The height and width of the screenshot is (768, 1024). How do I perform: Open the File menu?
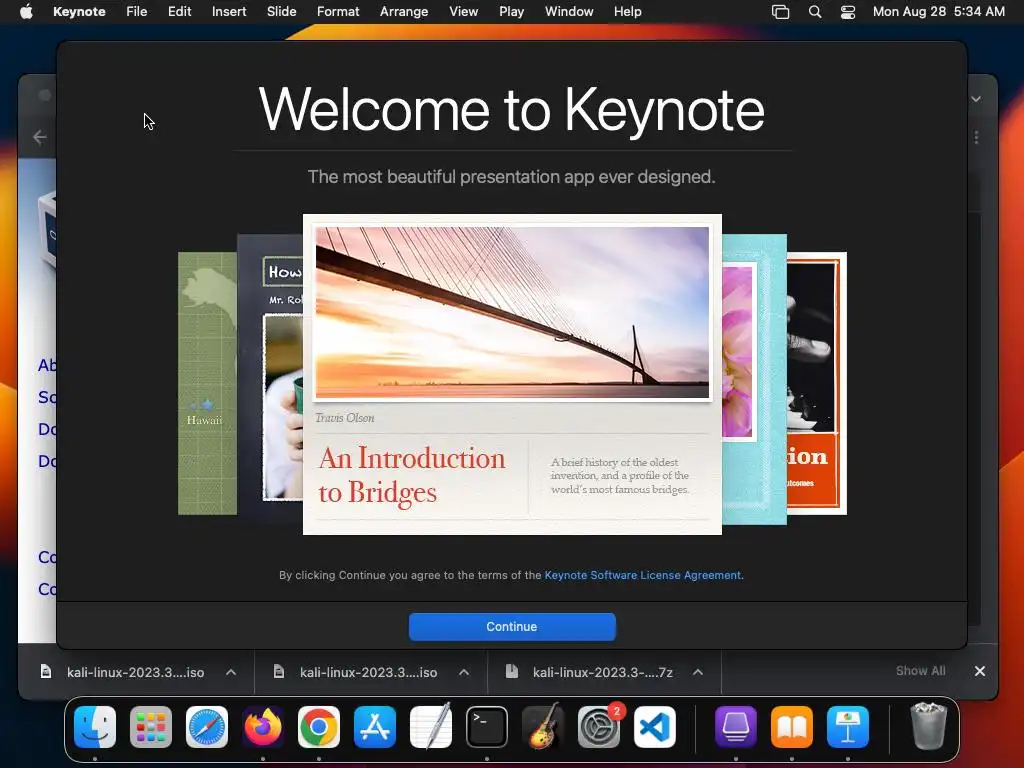point(136,12)
